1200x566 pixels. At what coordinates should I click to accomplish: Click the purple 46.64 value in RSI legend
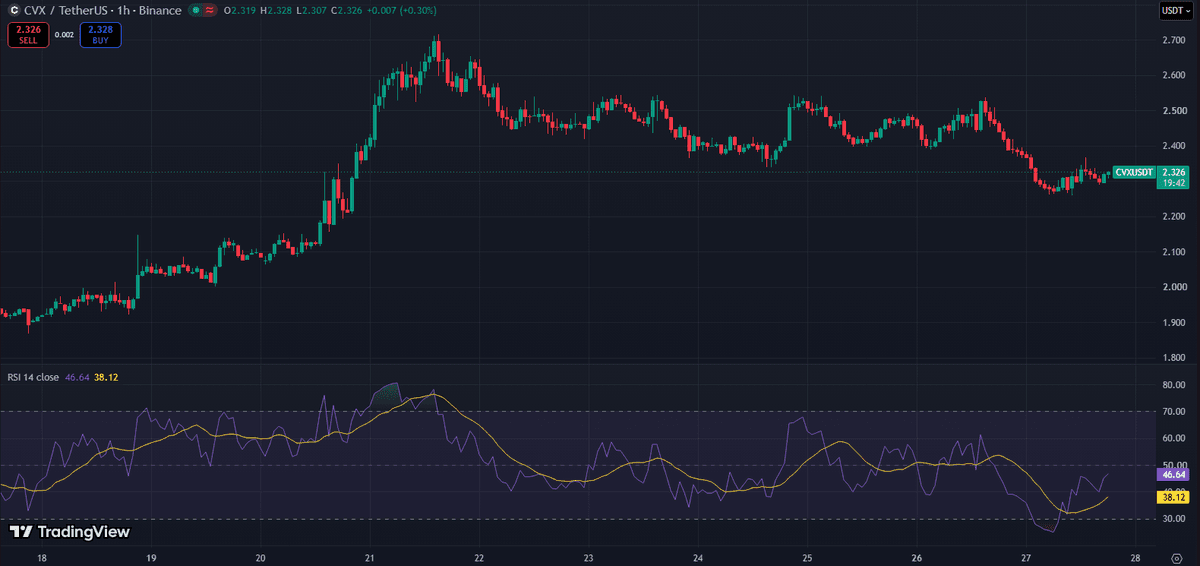(x=76, y=379)
